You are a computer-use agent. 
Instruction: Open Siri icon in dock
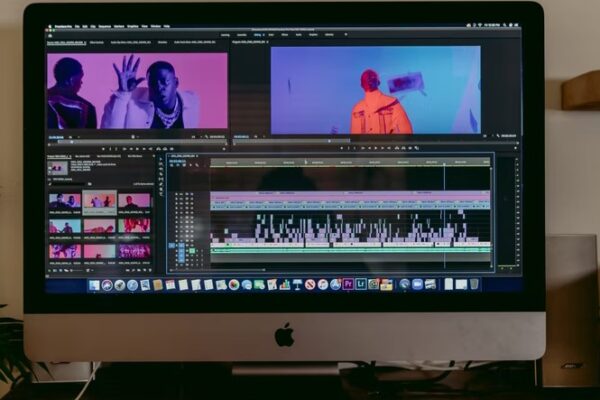[107, 285]
